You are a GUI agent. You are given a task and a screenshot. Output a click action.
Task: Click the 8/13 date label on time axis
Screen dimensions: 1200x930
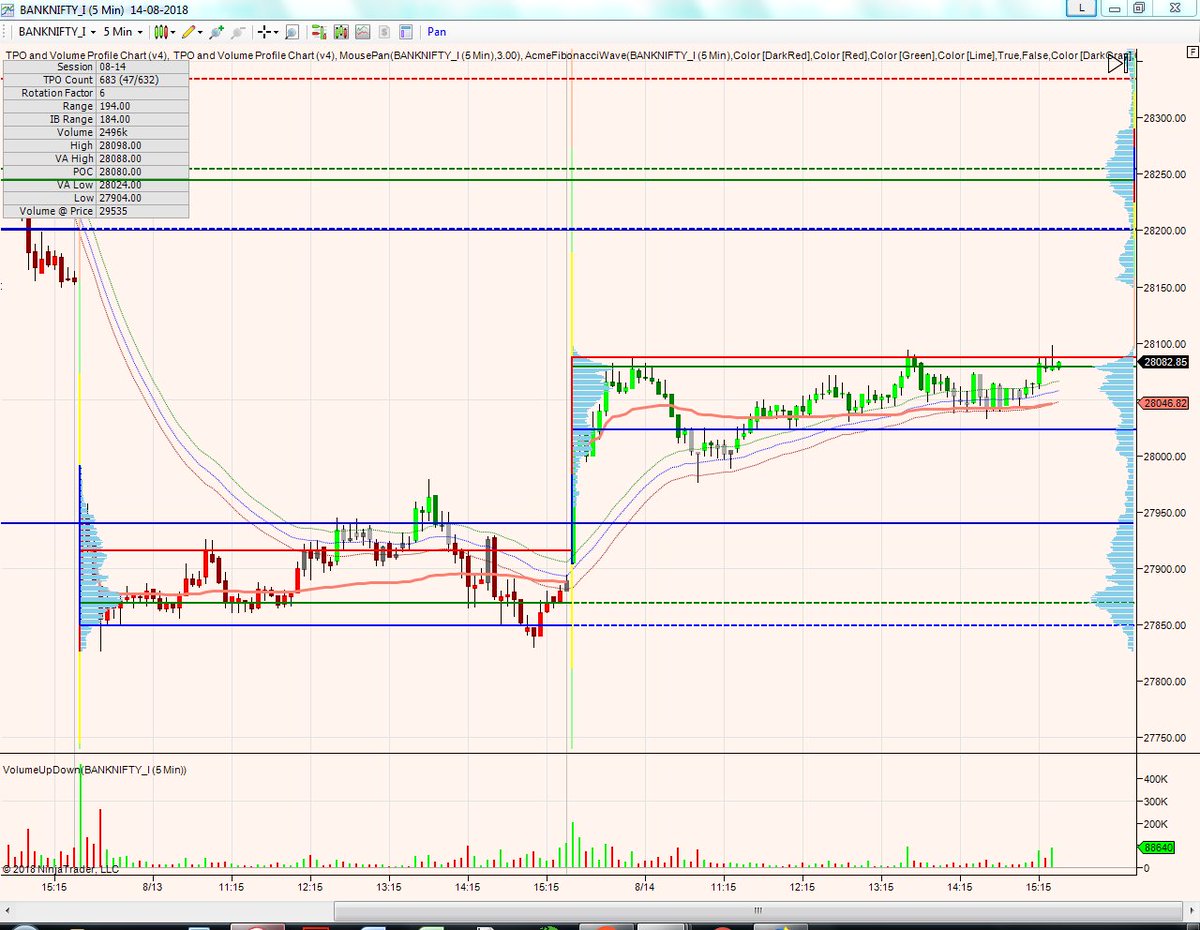pos(153,886)
